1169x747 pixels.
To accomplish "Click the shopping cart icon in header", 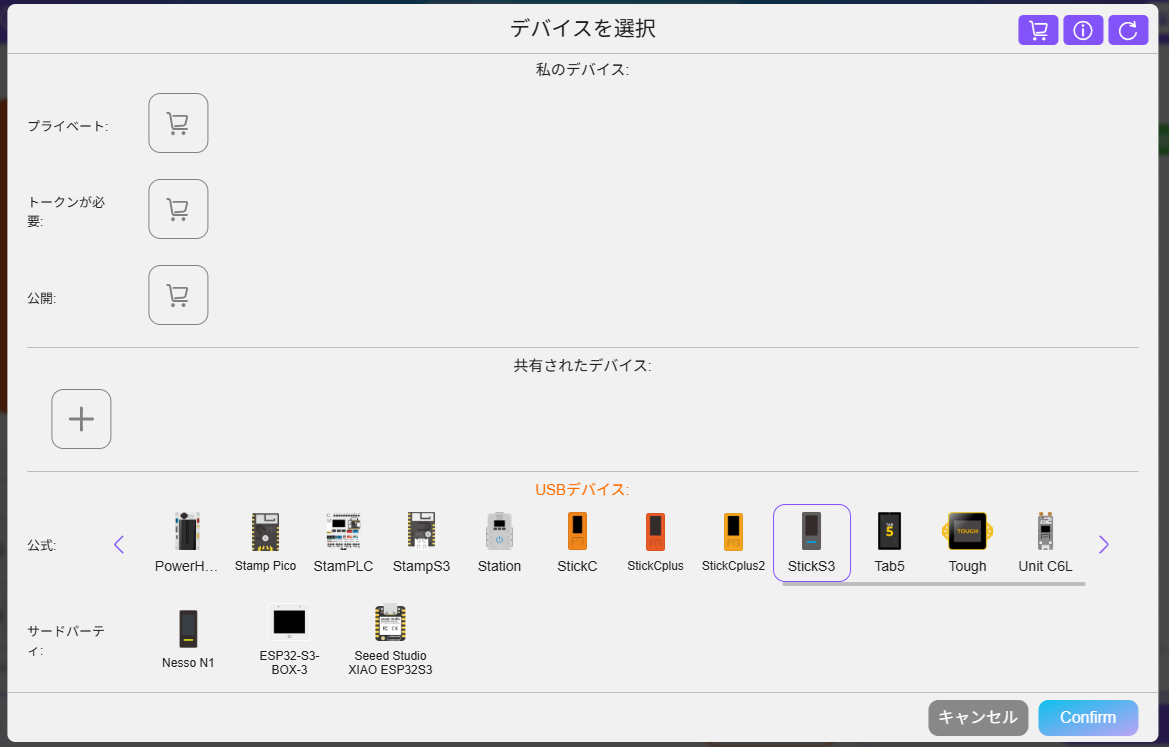I will (1038, 30).
